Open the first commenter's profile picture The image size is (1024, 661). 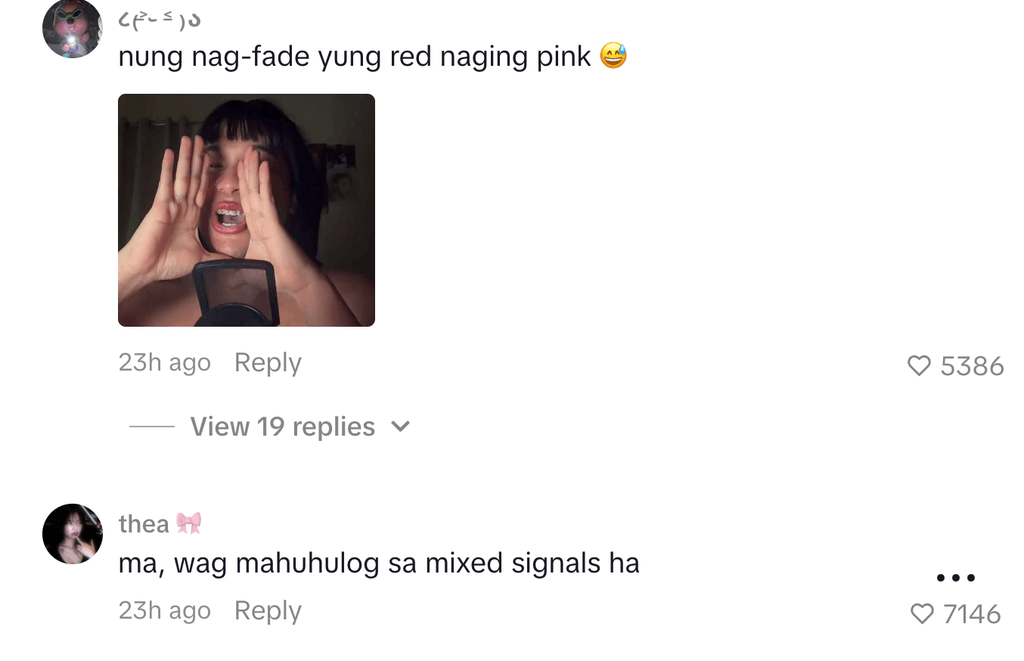pyautogui.click(x=72, y=28)
